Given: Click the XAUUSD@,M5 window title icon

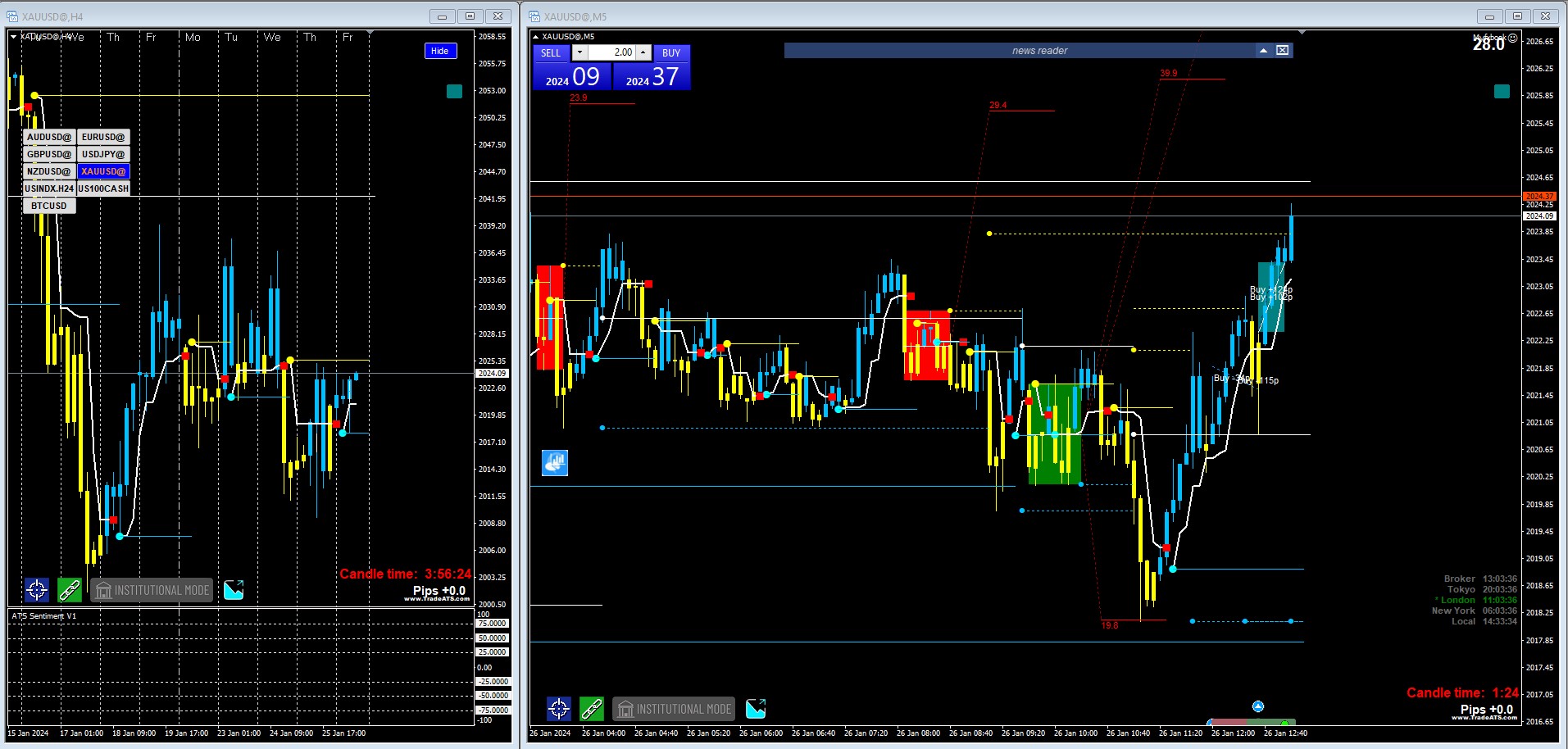Looking at the screenshot, I should click(534, 16).
